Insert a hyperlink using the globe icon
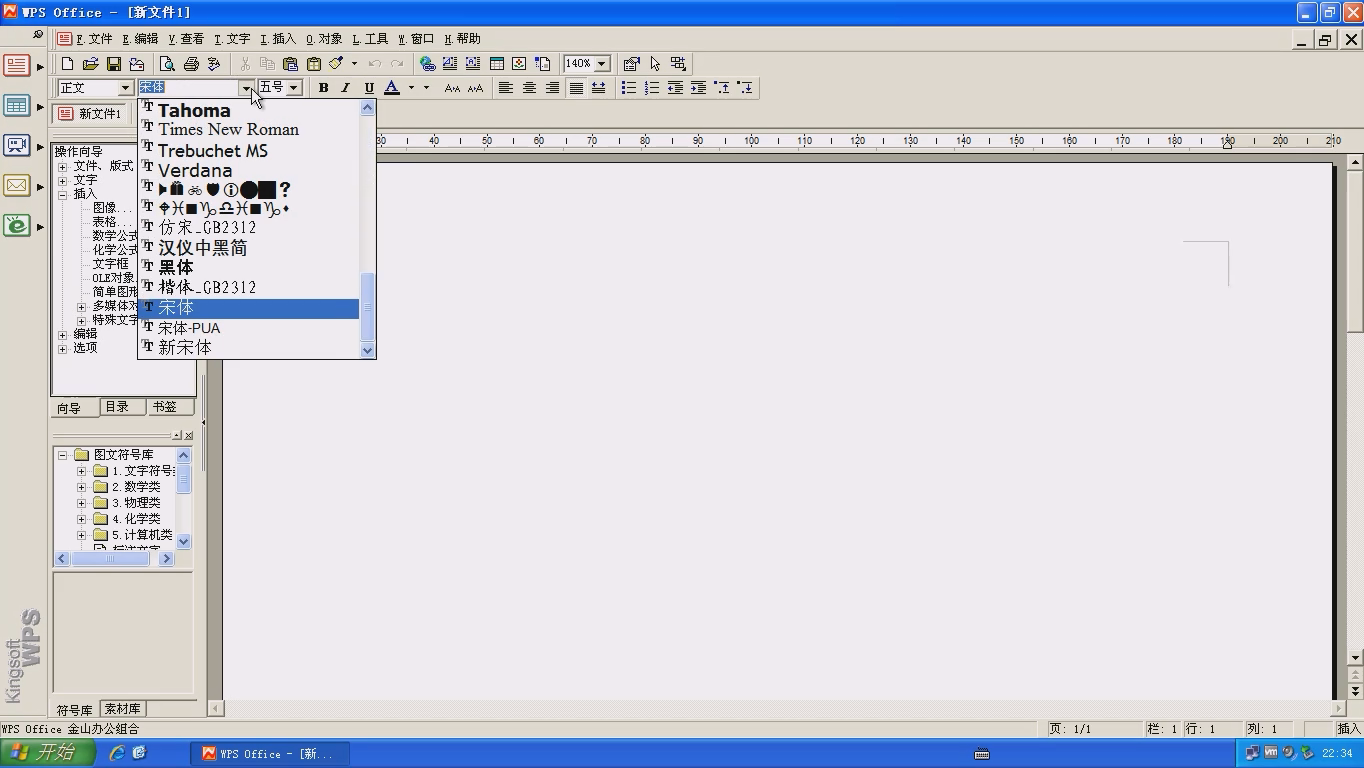This screenshot has width=1364, height=768. [428, 64]
